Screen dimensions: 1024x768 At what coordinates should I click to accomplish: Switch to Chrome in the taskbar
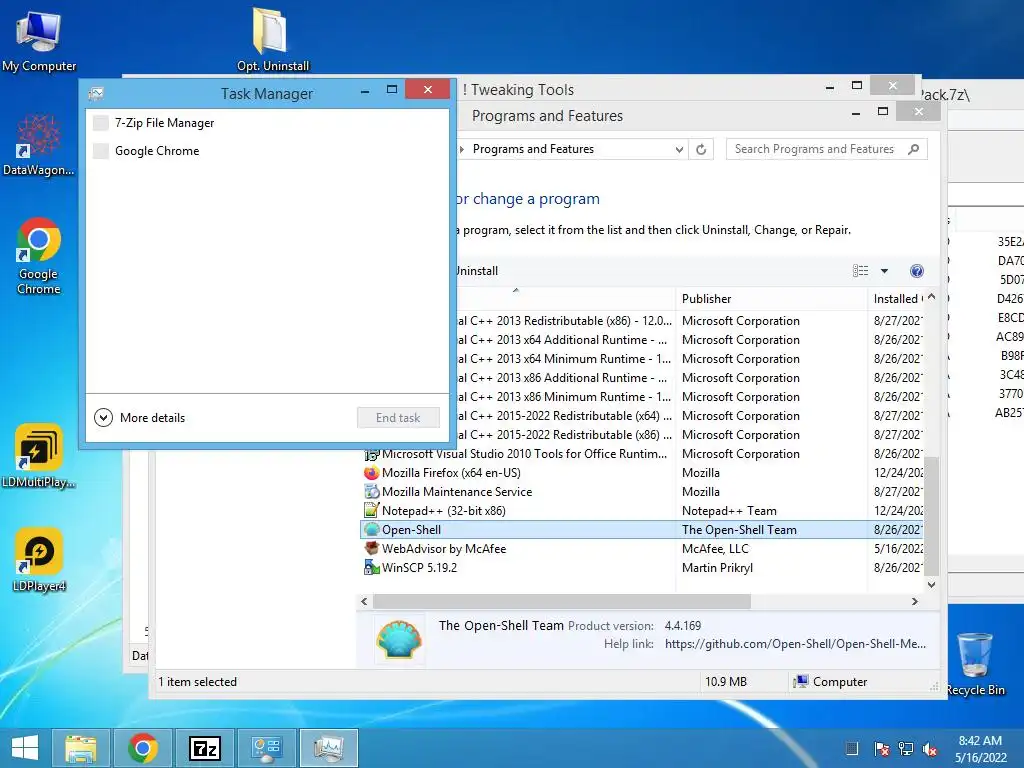point(143,748)
